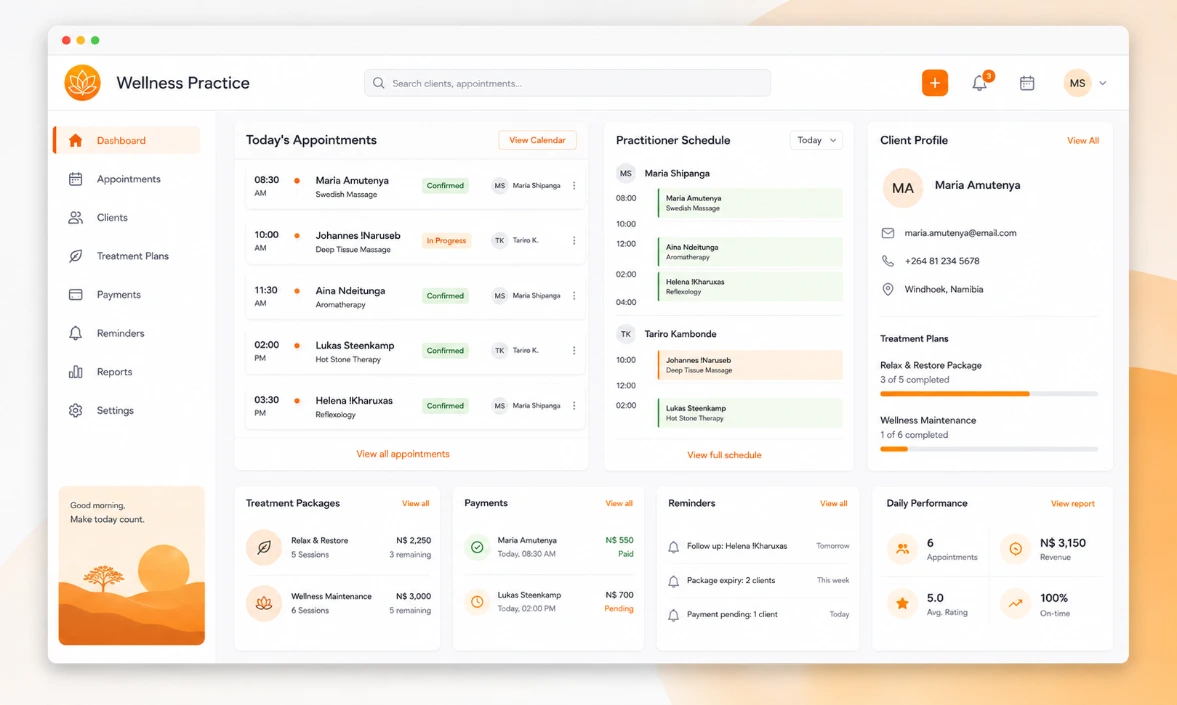Click the View Calendar button
1177x705 pixels.
tap(537, 140)
